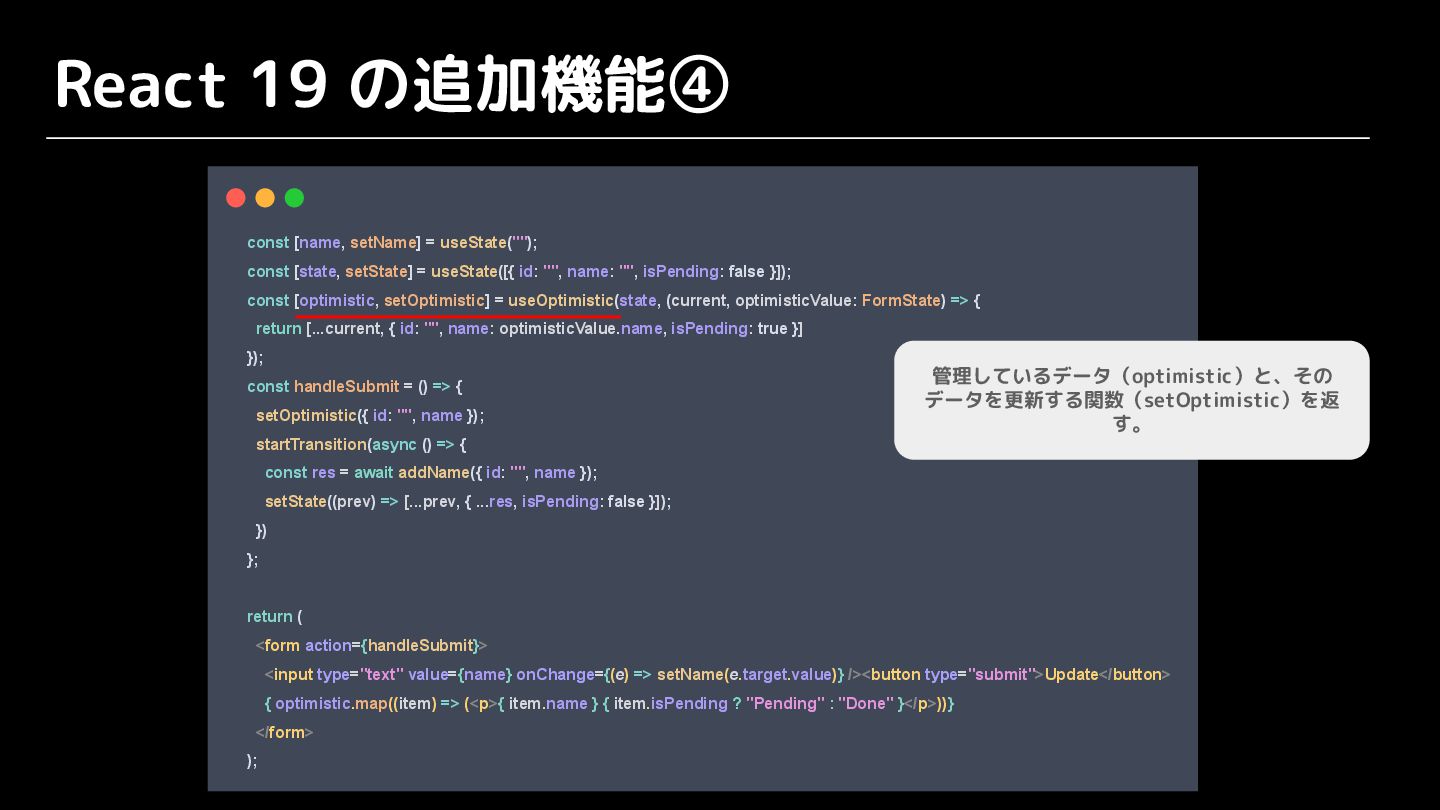Select the slide title "React 19 の追加機能④"
Image resolution: width=1440 pixels, height=810 pixels.
(392, 85)
